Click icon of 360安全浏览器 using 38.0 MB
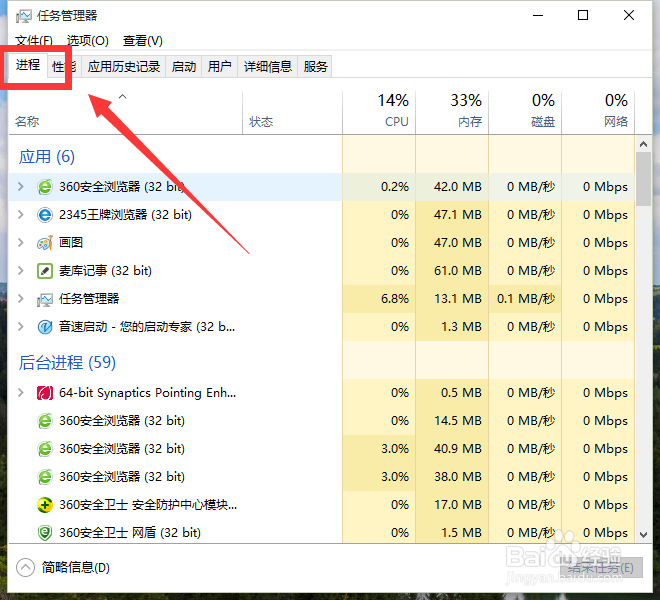The height and width of the screenshot is (600, 660). tap(45, 477)
